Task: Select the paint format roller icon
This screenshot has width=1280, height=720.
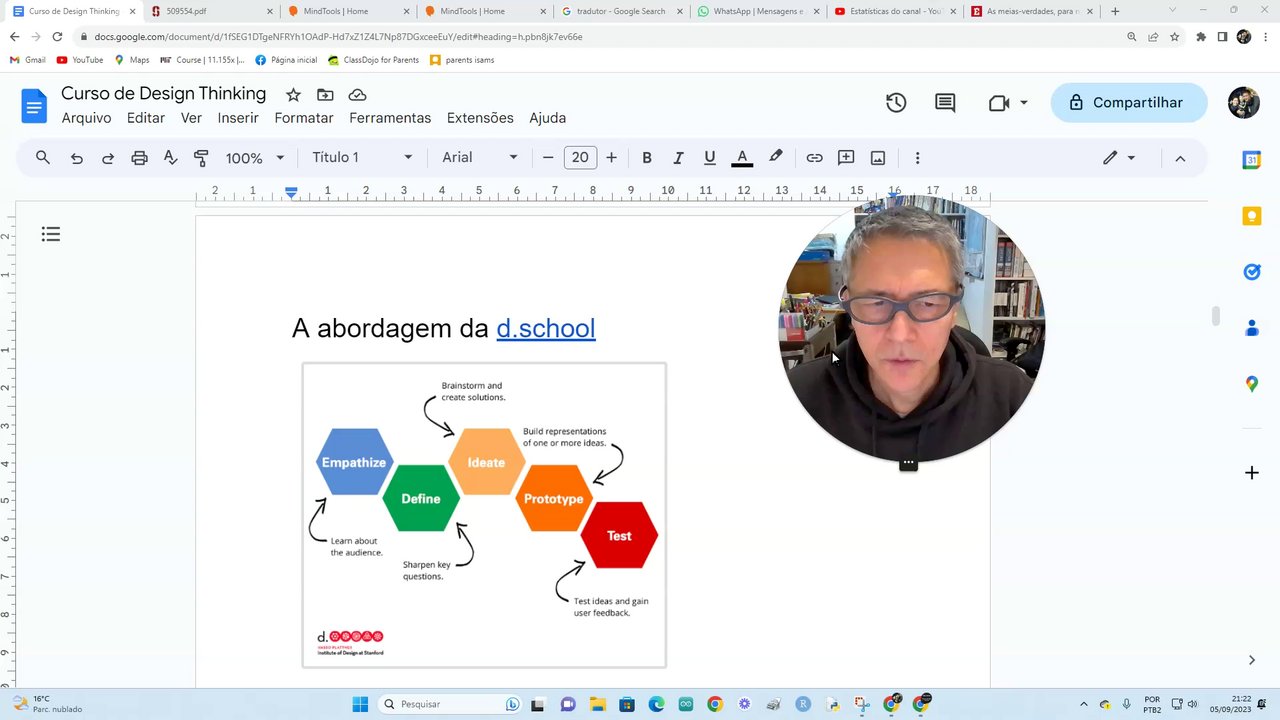Action: 201,158
